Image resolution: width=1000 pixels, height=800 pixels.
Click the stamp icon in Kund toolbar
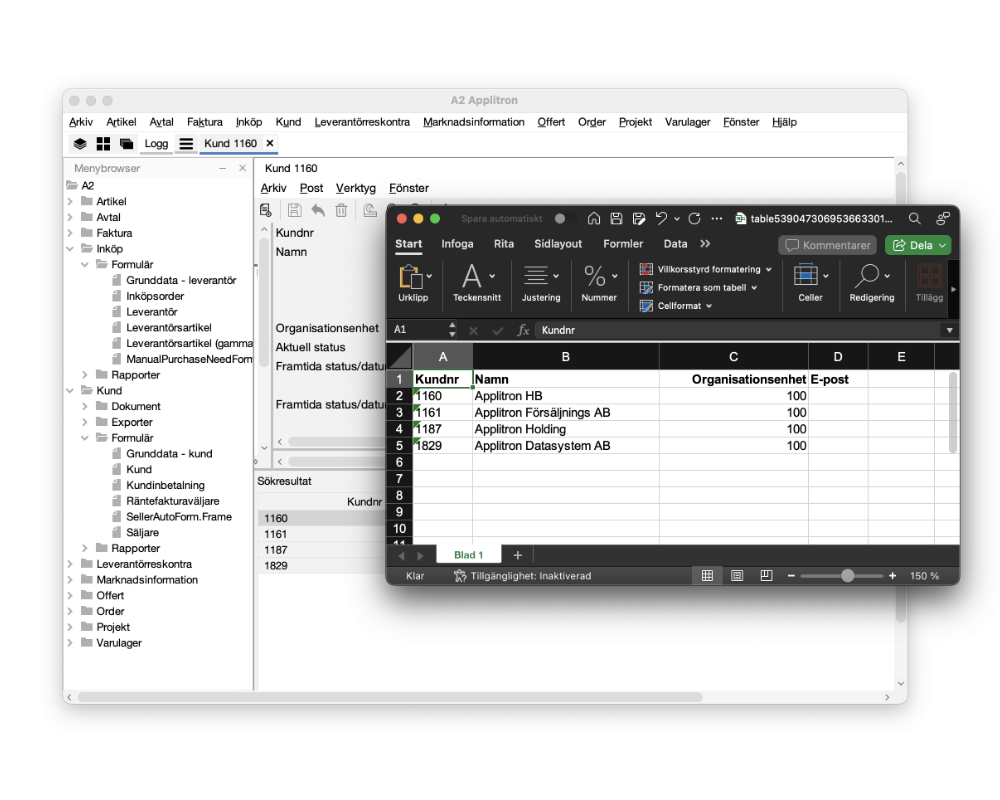click(x=370, y=210)
